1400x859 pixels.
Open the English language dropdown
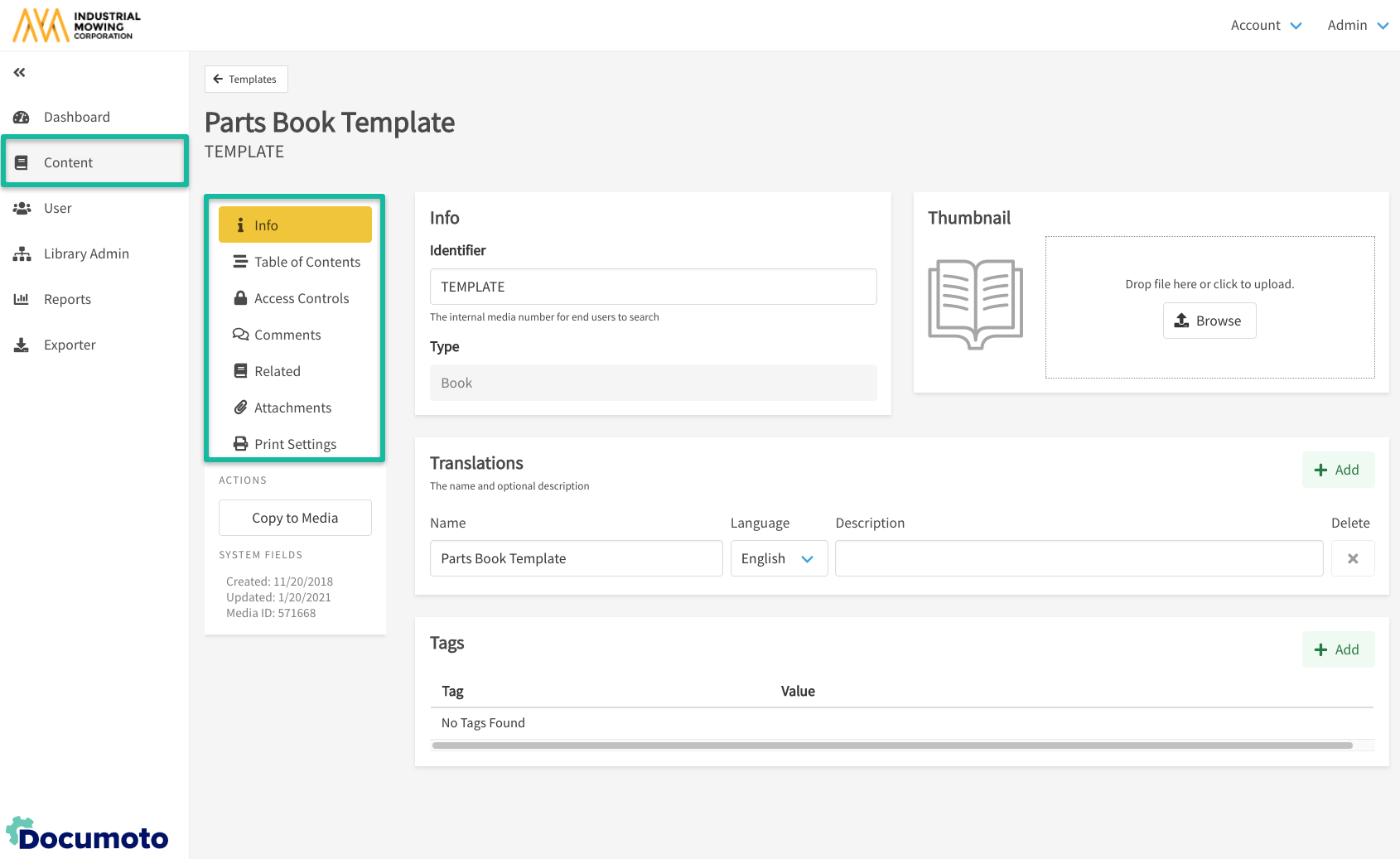(778, 559)
